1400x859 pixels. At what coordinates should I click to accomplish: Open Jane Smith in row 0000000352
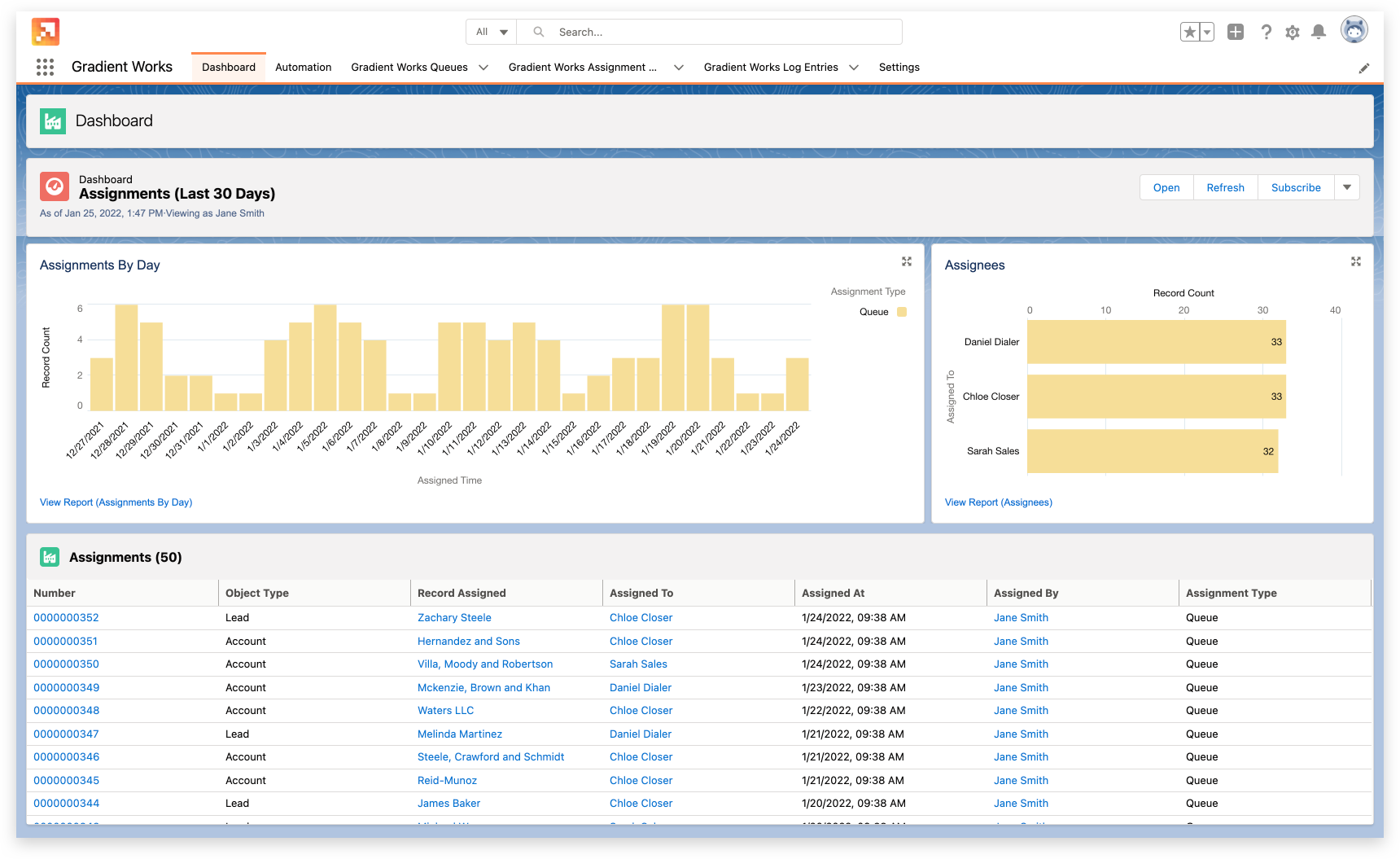tap(1021, 618)
